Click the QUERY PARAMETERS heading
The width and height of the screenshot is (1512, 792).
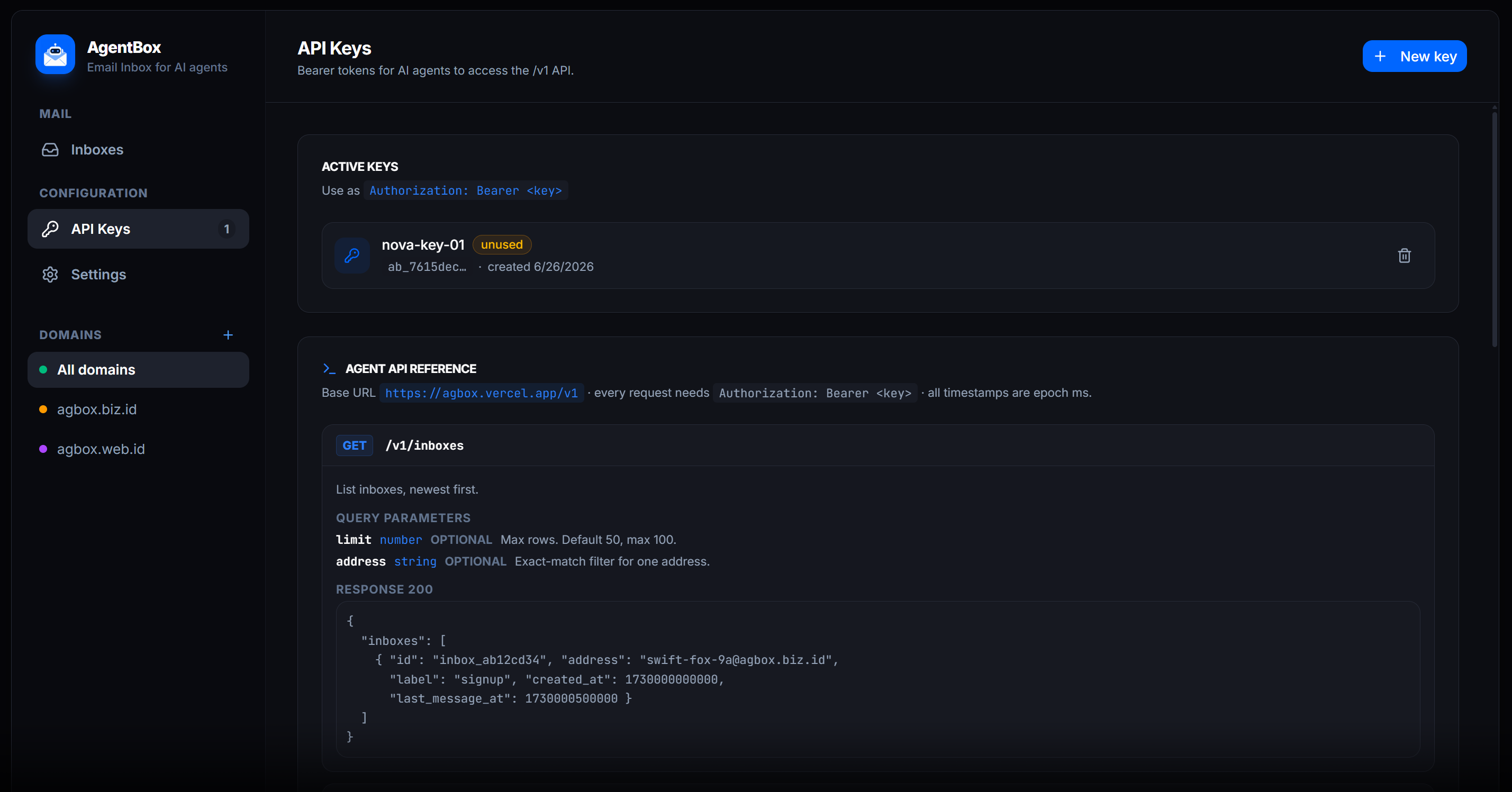[403, 518]
